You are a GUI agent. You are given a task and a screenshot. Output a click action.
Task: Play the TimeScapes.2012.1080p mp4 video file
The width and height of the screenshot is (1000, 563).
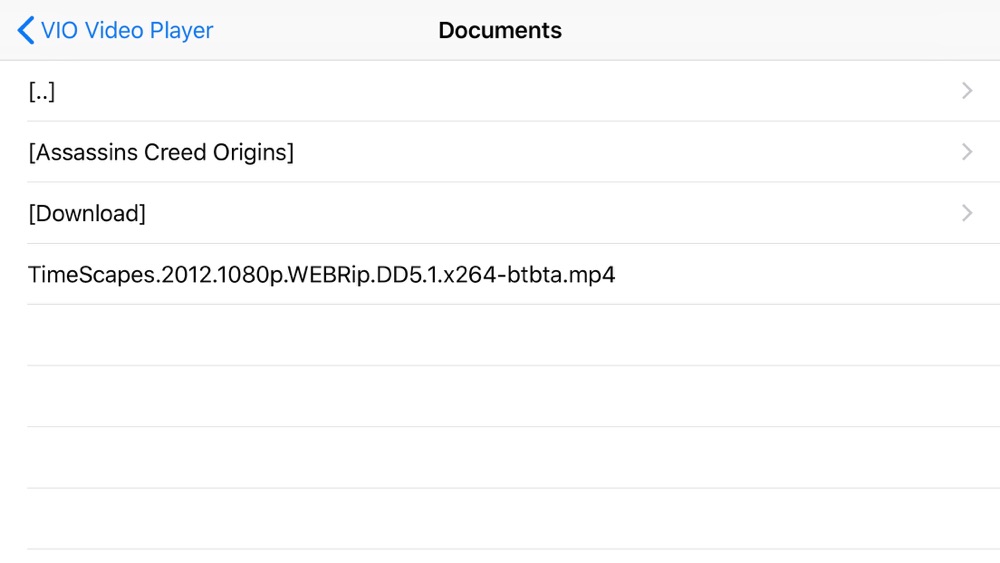(x=321, y=274)
